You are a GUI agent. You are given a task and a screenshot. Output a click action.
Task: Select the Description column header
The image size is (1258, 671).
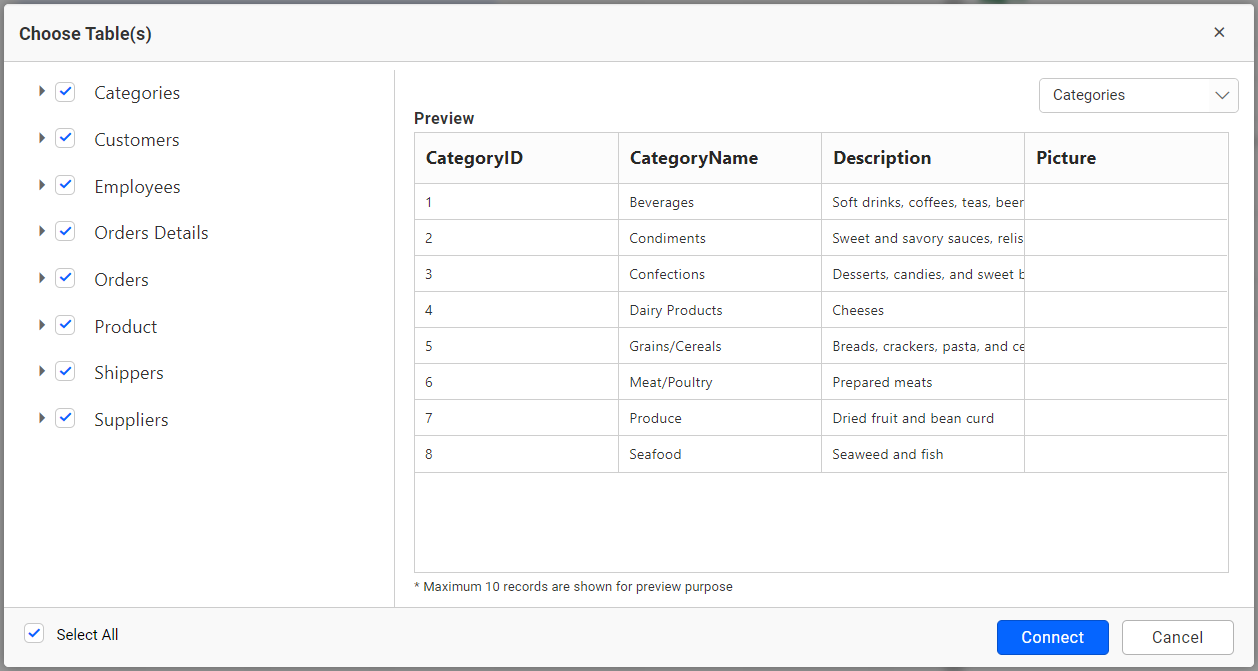coord(923,158)
